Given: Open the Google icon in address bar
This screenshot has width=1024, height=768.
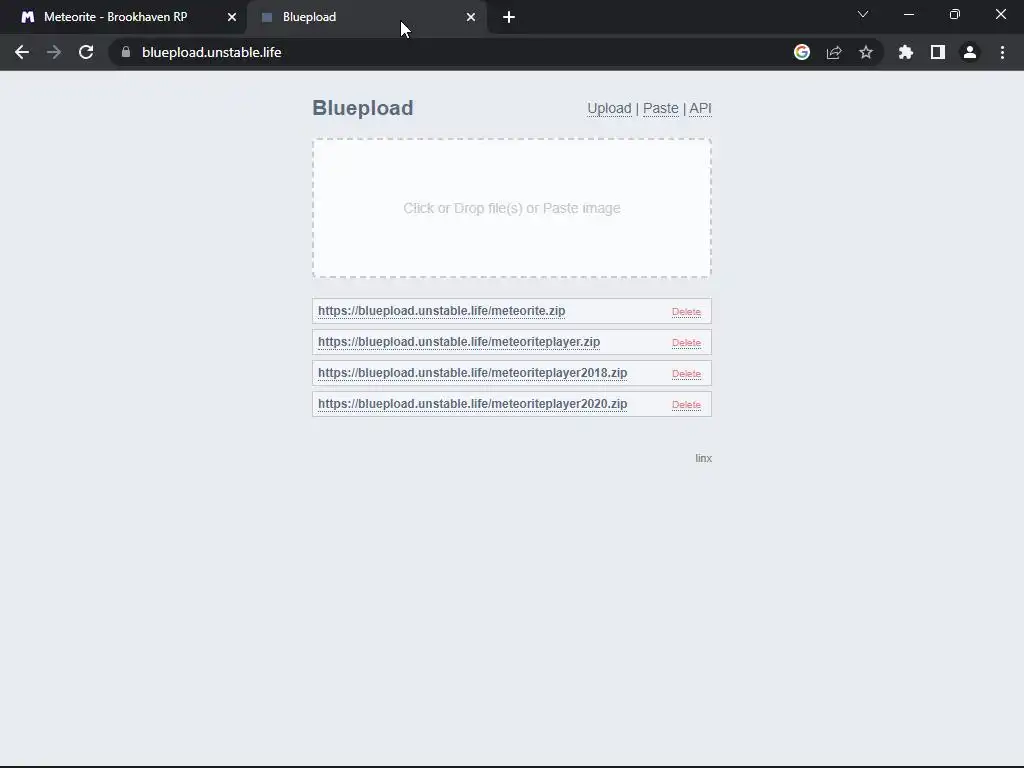Looking at the screenshot, I should coord(802,52).
